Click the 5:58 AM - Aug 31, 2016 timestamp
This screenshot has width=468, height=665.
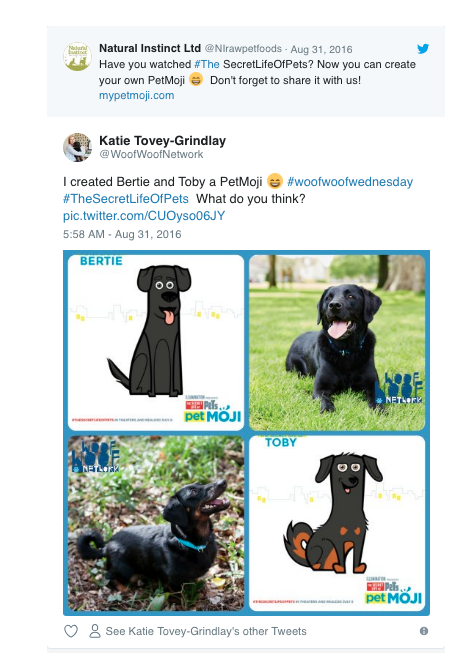click(x=122, y=234)
